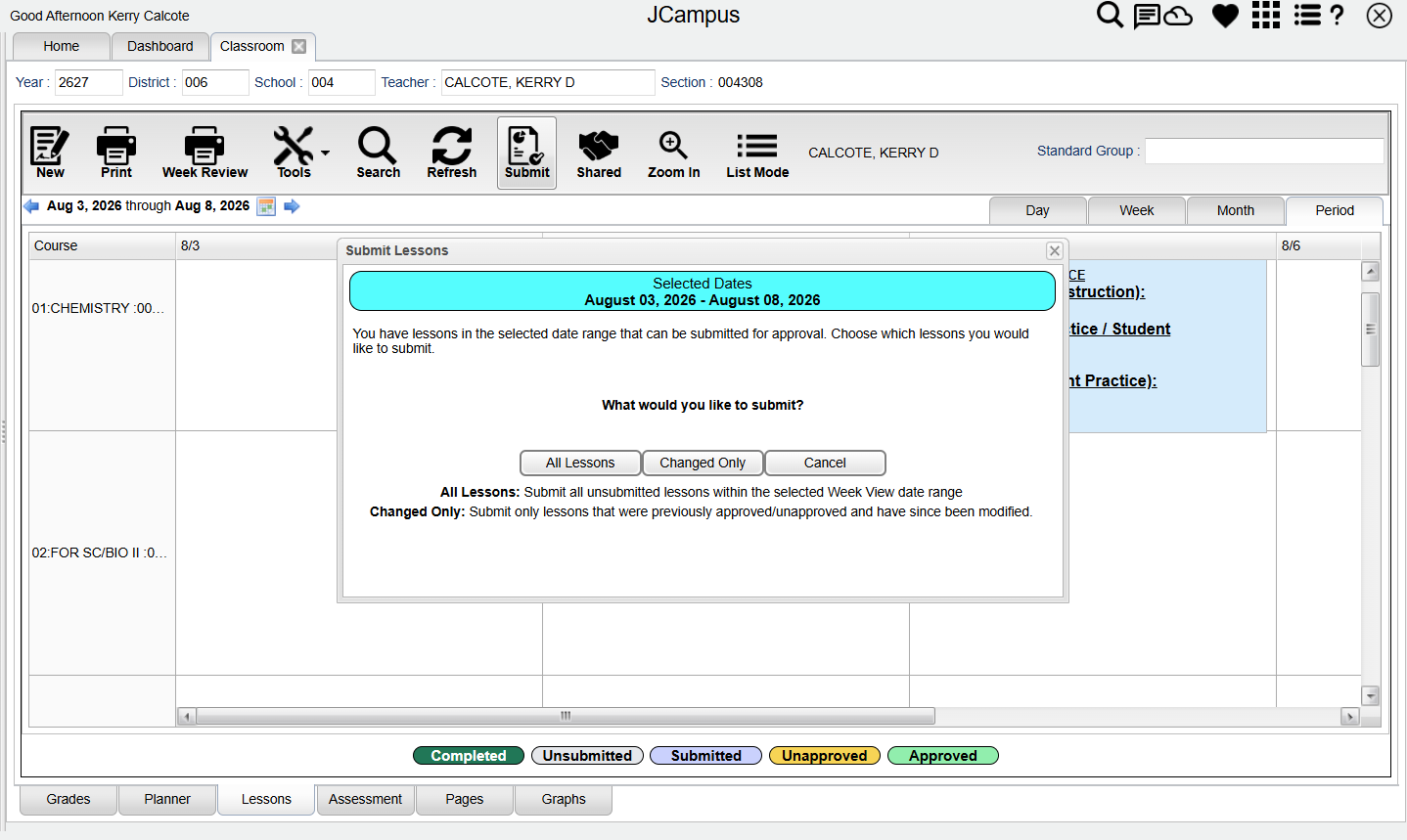Viewport: 1407px width, 840px height.
Task: Close the Classroom tab with its X
Action: click(299, 46)
